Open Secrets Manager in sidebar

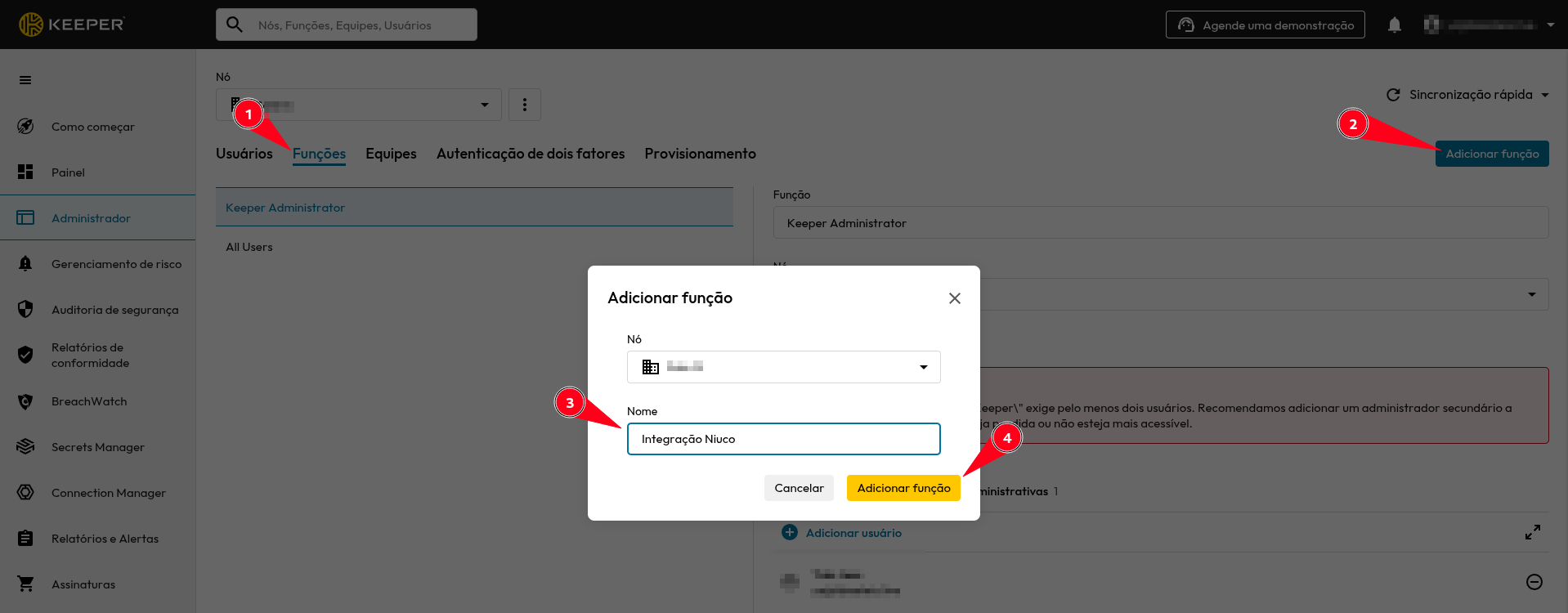[98, 447]
